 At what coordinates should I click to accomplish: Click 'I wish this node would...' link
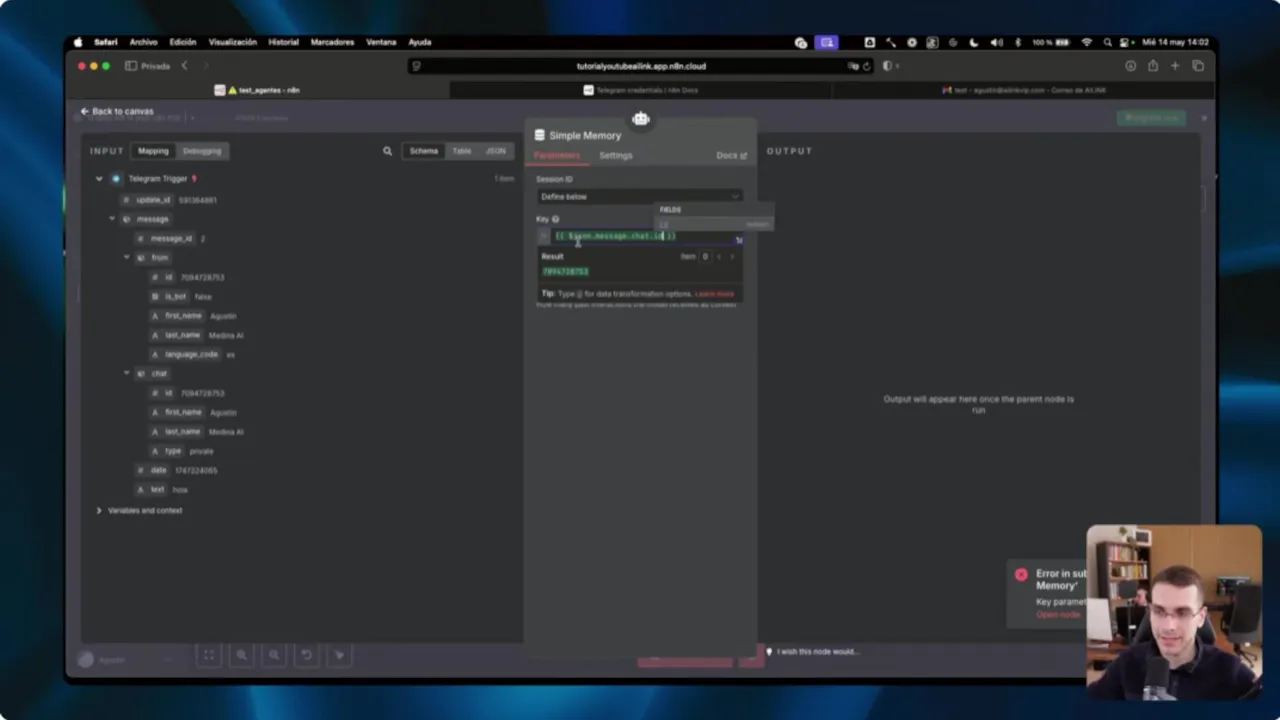tap(818, 652)
